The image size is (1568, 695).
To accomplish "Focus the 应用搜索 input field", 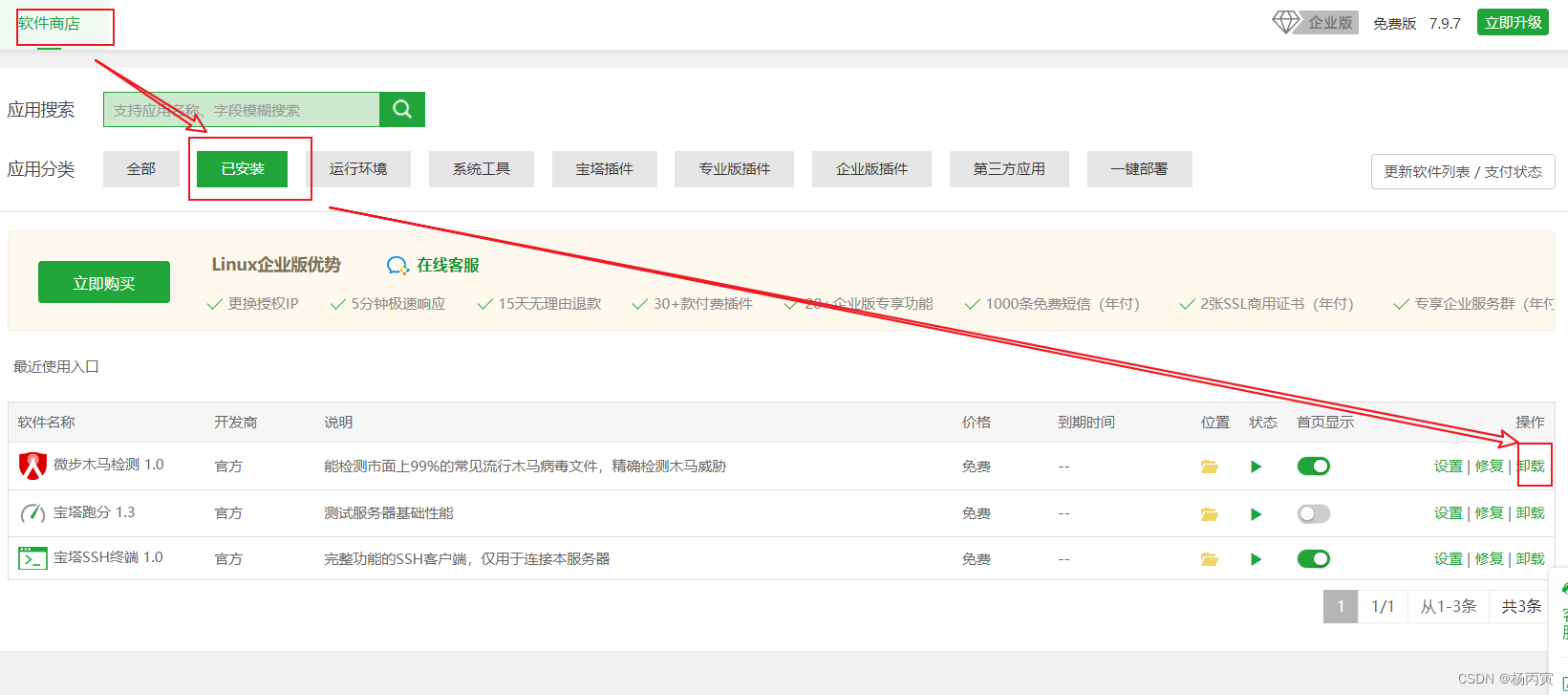I will point(242,110).
